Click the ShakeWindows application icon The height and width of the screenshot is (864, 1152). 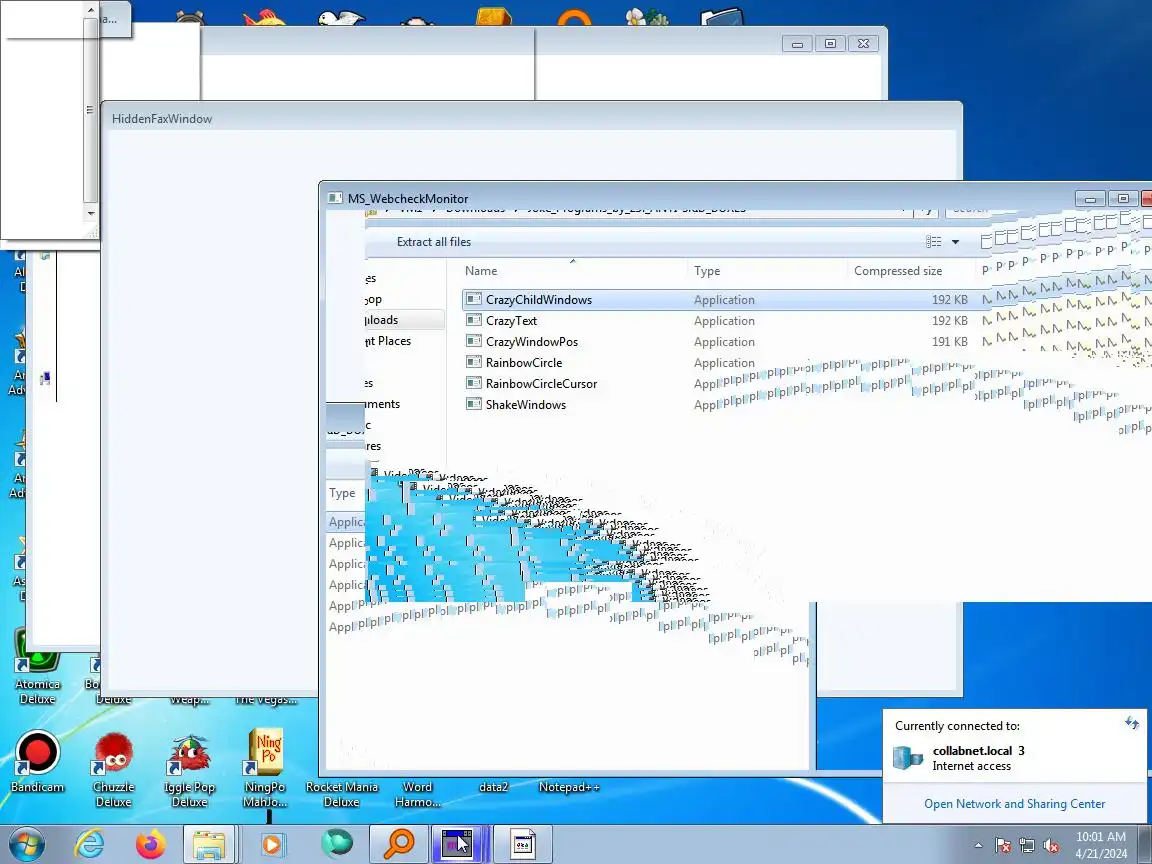(x=474, y=405)
